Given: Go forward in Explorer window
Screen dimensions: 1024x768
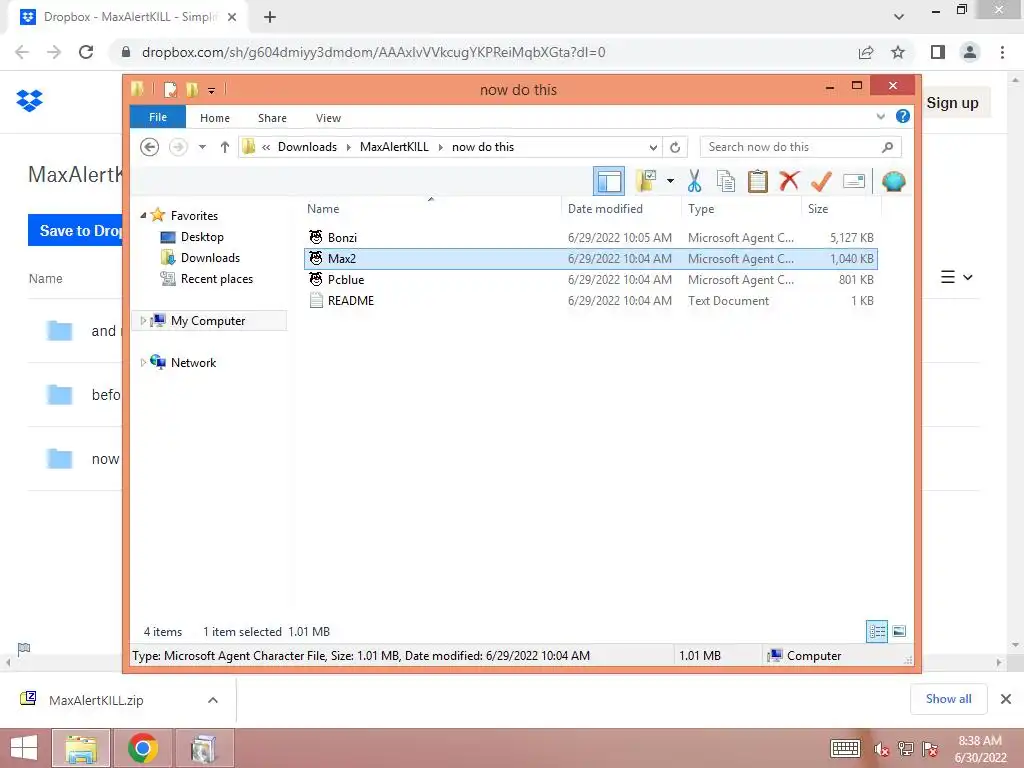Looking at the screenshot, I should pos(178,147).
